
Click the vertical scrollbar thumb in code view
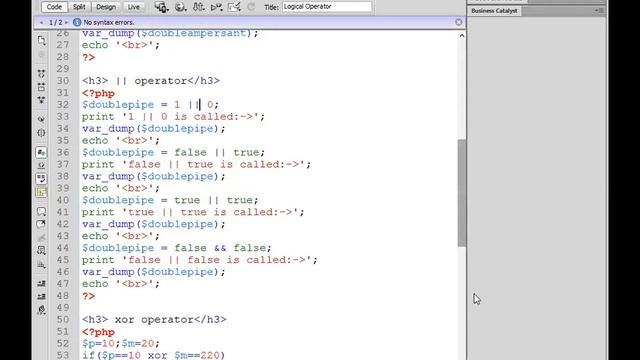click(462, 193)
